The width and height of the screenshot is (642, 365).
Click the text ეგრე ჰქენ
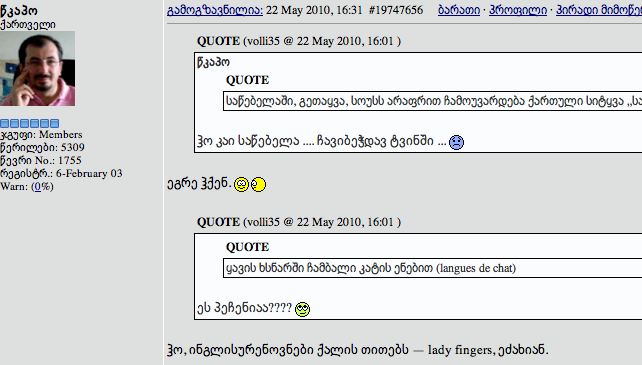199,184
